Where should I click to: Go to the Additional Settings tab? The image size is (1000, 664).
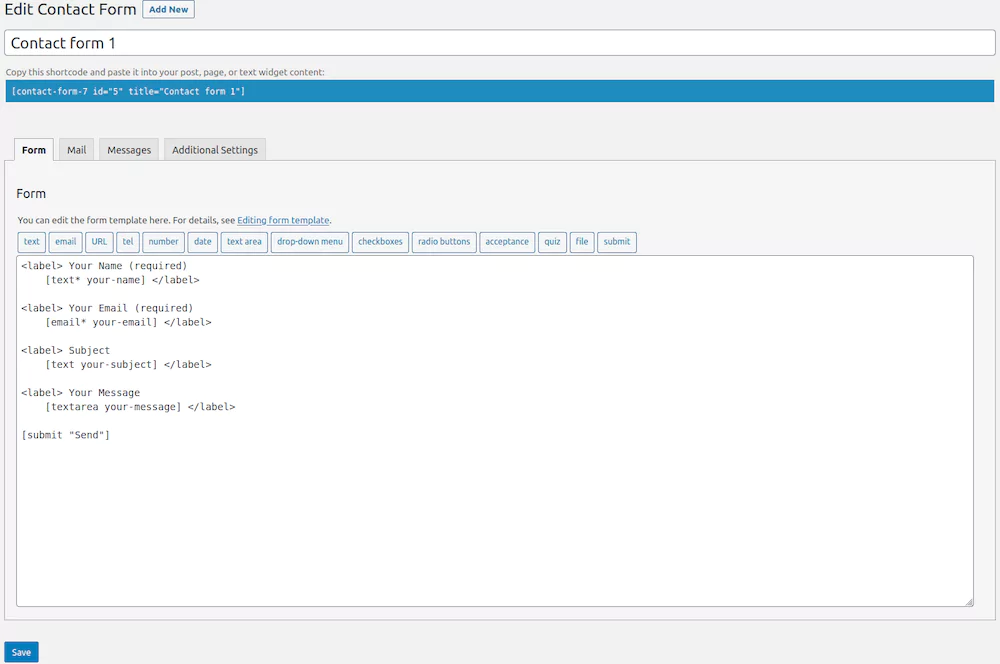coord(215,150)
